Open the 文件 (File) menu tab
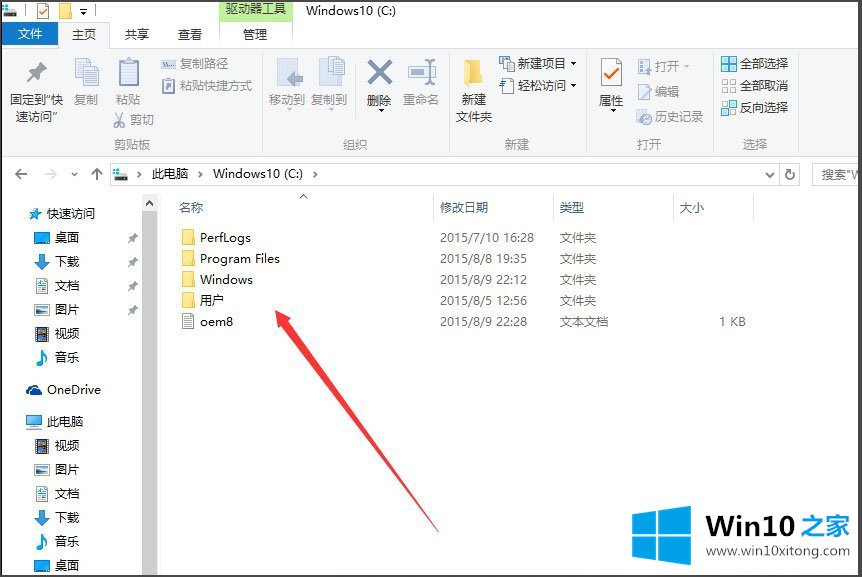 click(x=30, y=34)
